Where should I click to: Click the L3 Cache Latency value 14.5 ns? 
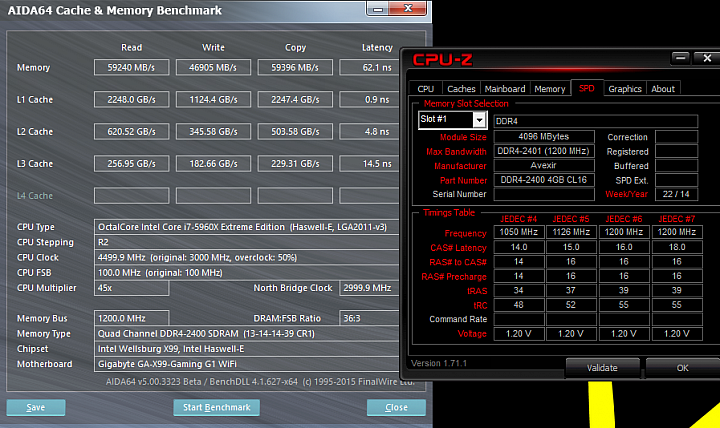pyautogui.click(x=370, y=163)
